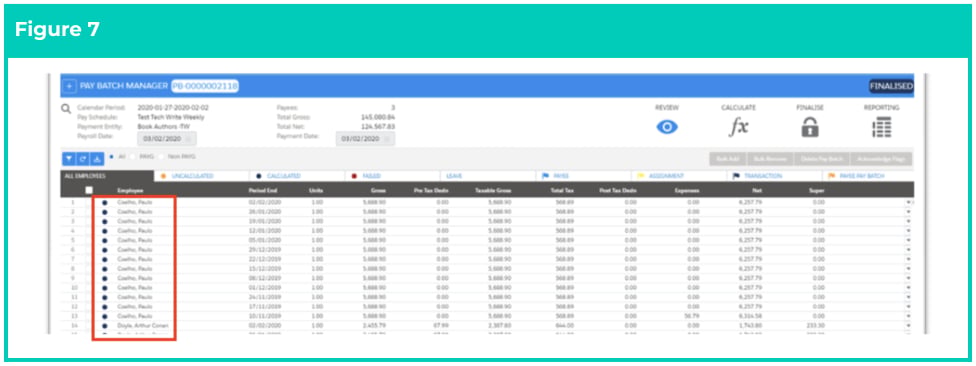
Task: Click the FINALISED status badge
Action: click(x=891, y=86)
